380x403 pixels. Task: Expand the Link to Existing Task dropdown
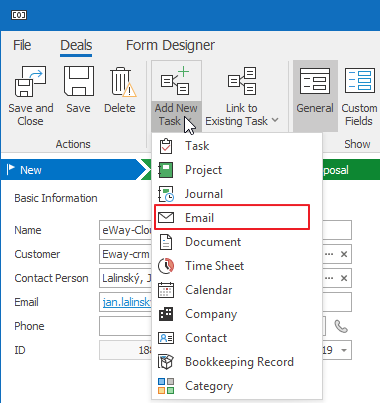click(x=275, y=120)
